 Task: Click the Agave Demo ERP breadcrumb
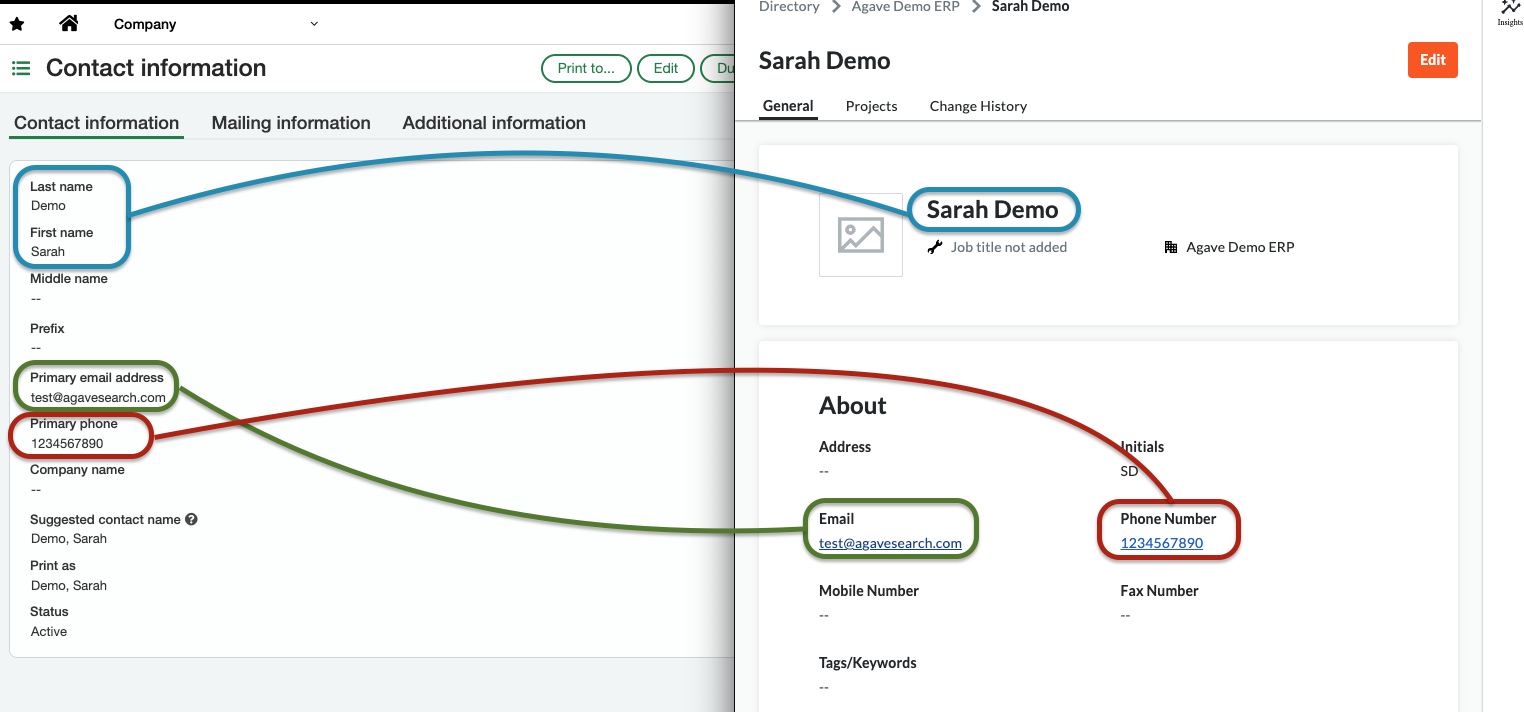pyautogui.click(x=905, y=7)
